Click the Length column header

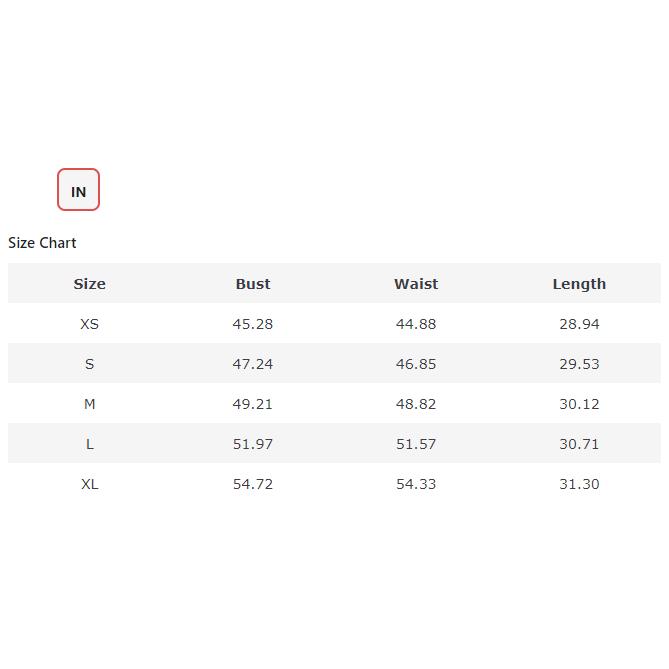[579, 284]
